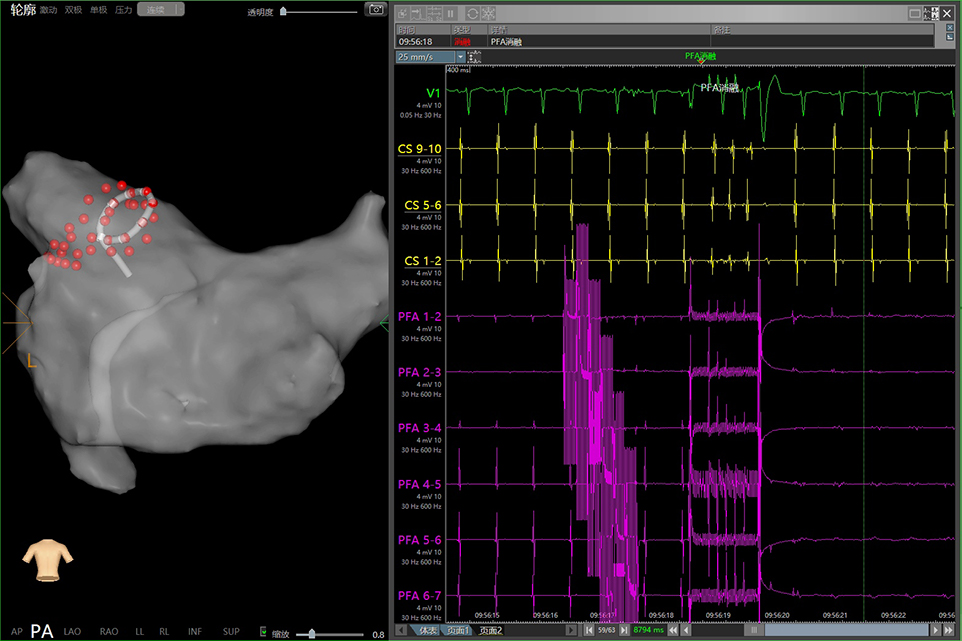Image resolution: width=962 pixels, height=641 pixels.
Task: Jump to first event with skip-back icon
Action: [588, 630]
